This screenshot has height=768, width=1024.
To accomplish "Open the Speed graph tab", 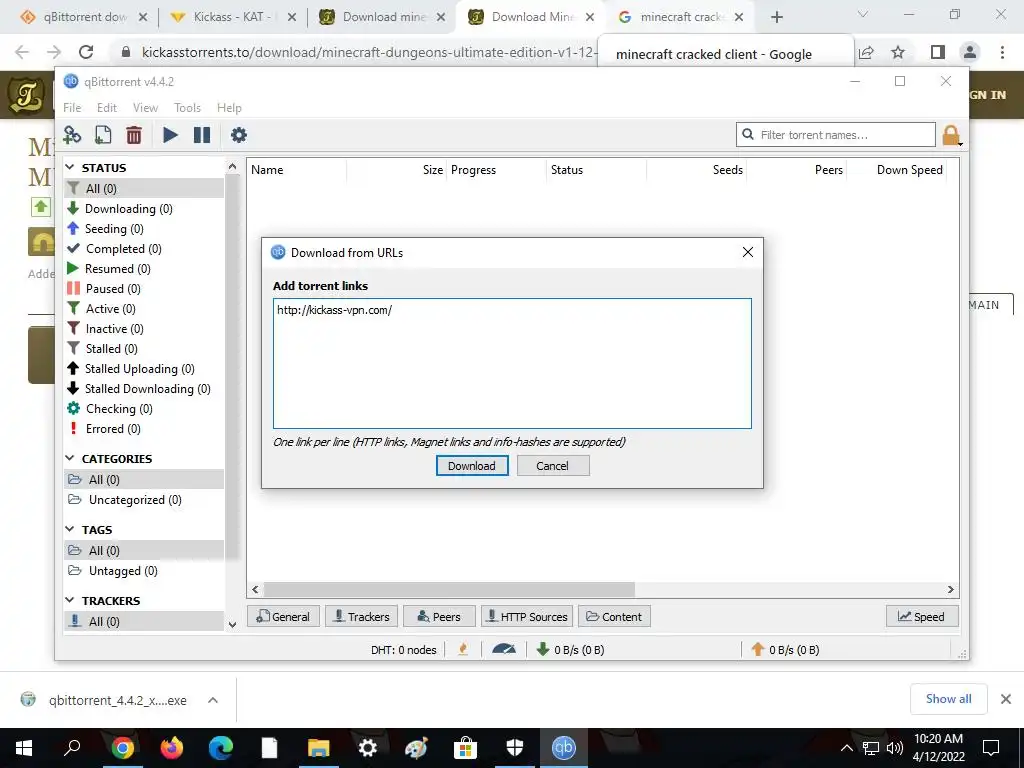I will click(921, 616).
